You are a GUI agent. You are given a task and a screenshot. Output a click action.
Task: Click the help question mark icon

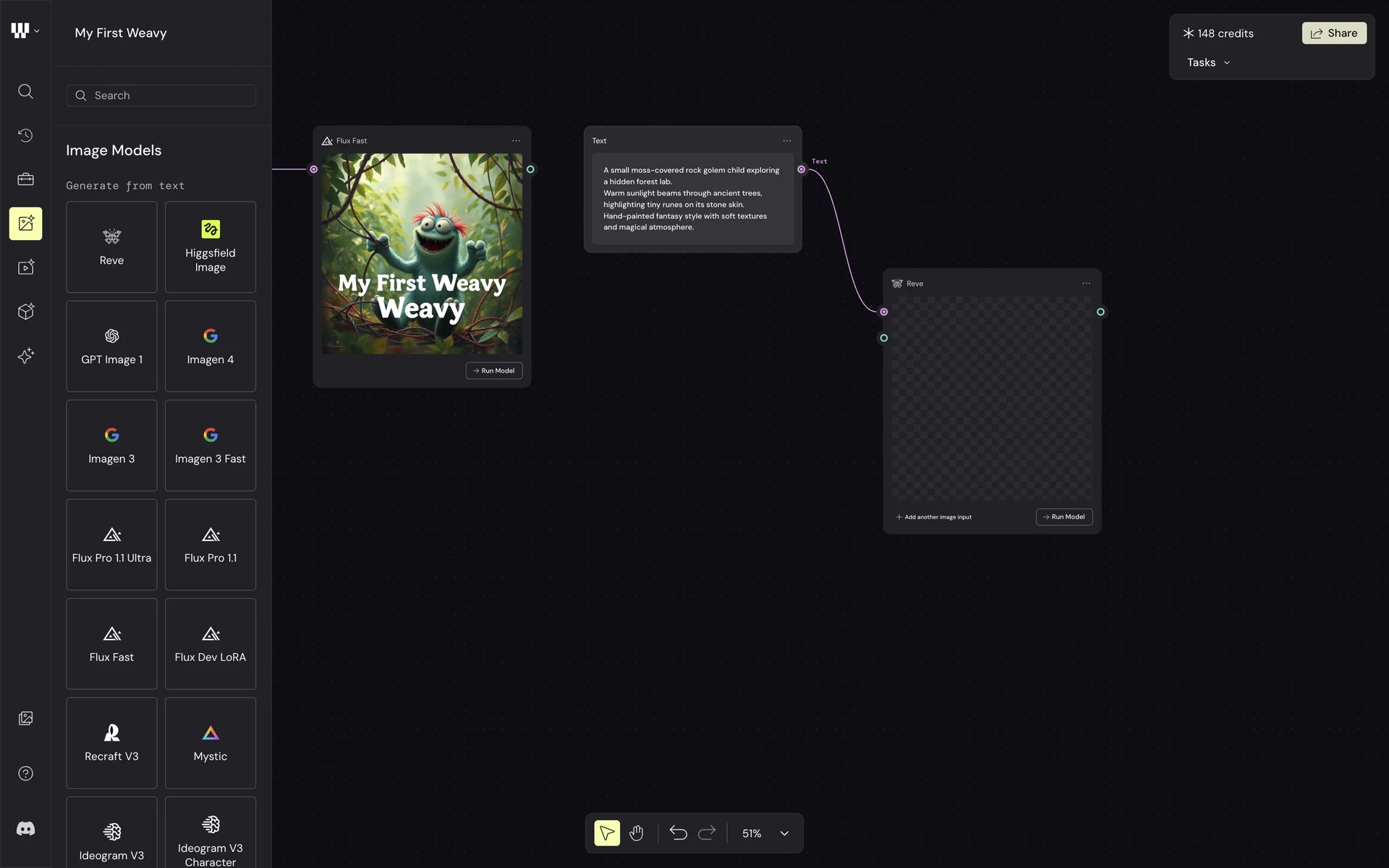pyautogui.click(x=25, y=773)
